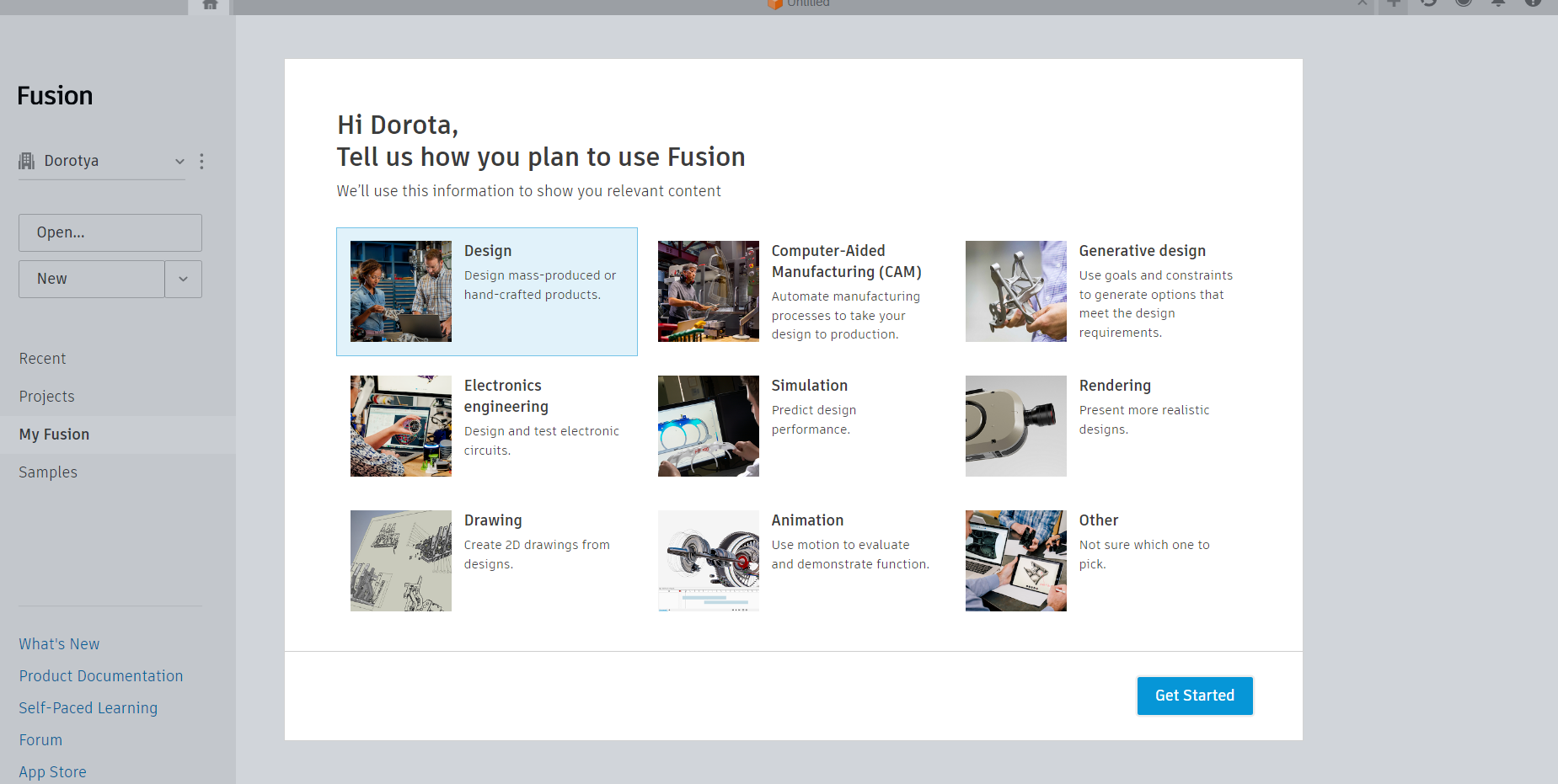Image resolution: width=1558 pixels, height=784 pixels.
Task: Select Electronics engineering option
Action: (x=487, y=426)
